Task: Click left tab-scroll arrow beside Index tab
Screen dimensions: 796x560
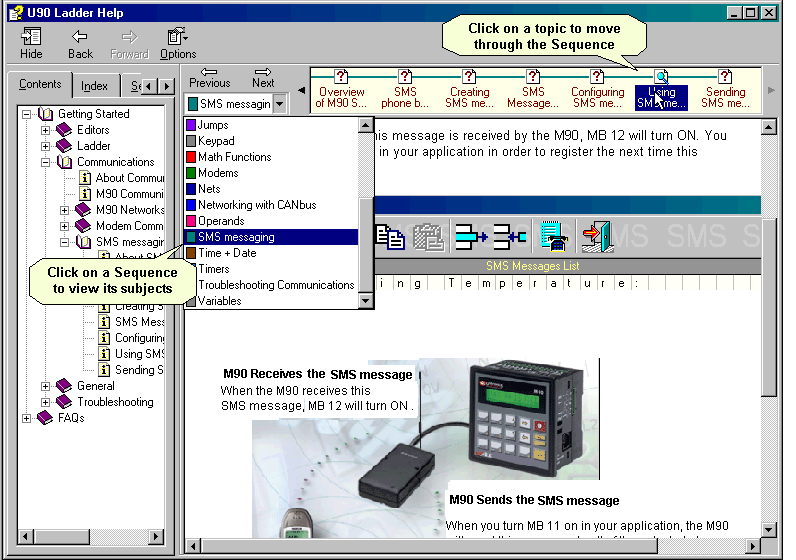Action: click(x=148, y=86)
